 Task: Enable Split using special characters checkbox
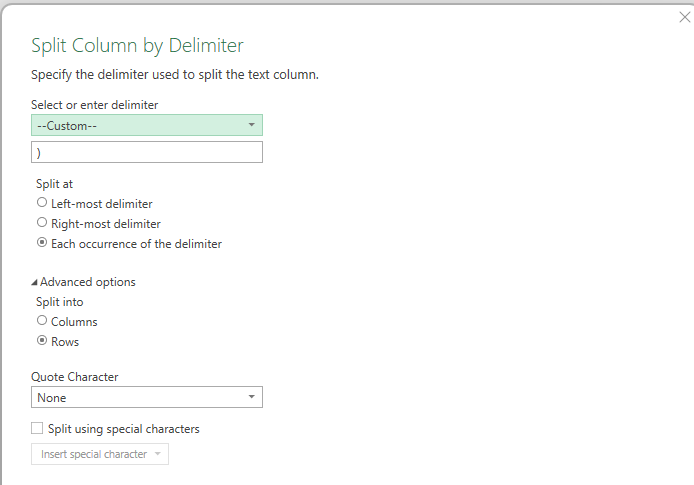tap(37, 428)
